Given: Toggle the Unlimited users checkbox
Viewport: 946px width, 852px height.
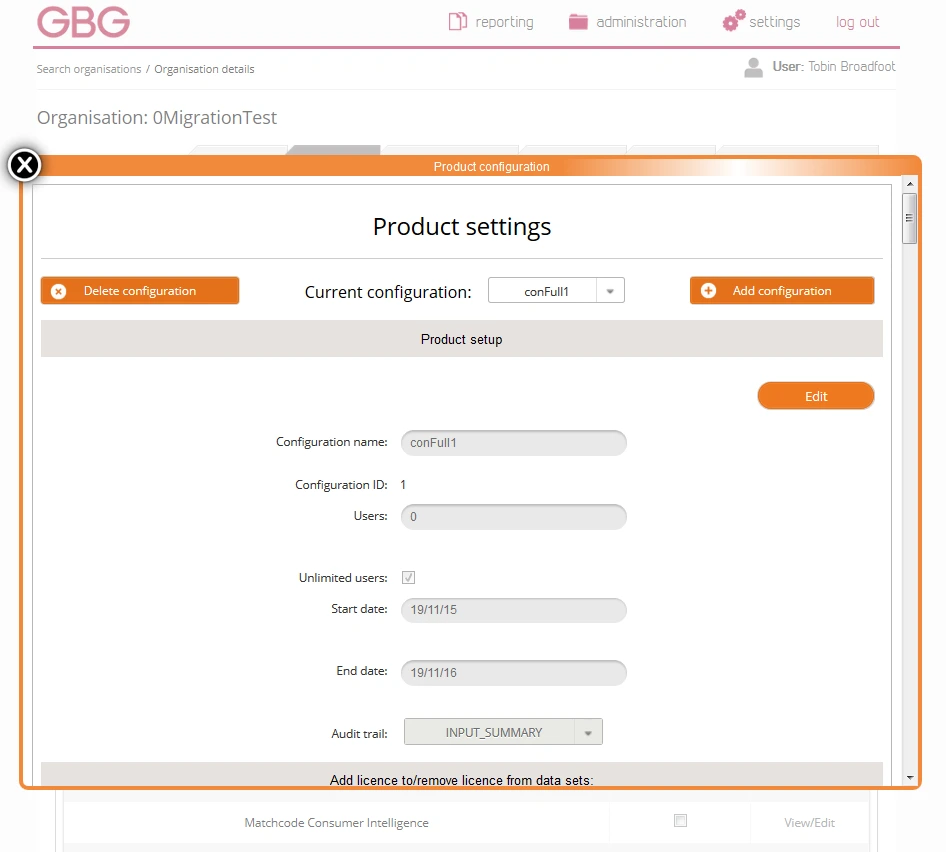Looking at the screenshot, I should [x=409, y=577].
